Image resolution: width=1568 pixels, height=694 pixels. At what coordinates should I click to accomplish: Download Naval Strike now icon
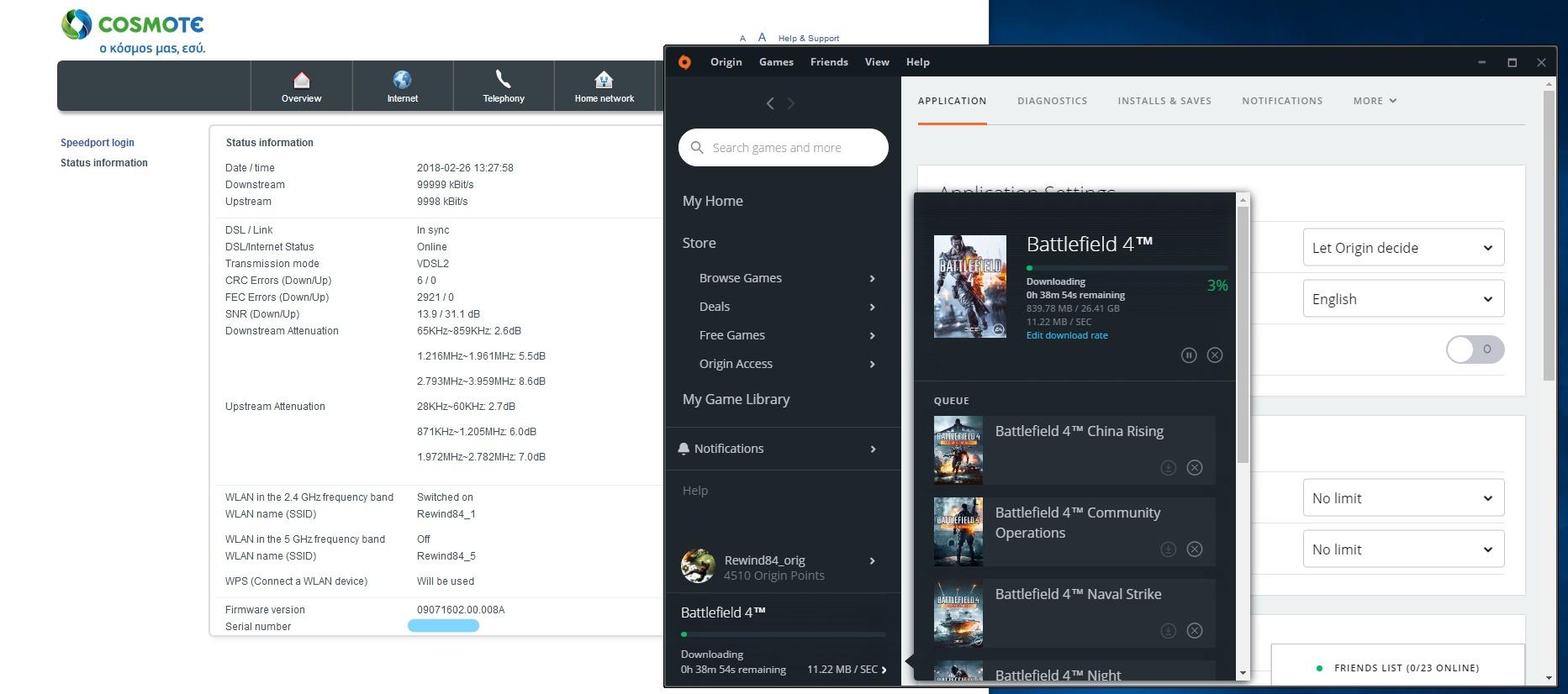[x=1168, y=631]
